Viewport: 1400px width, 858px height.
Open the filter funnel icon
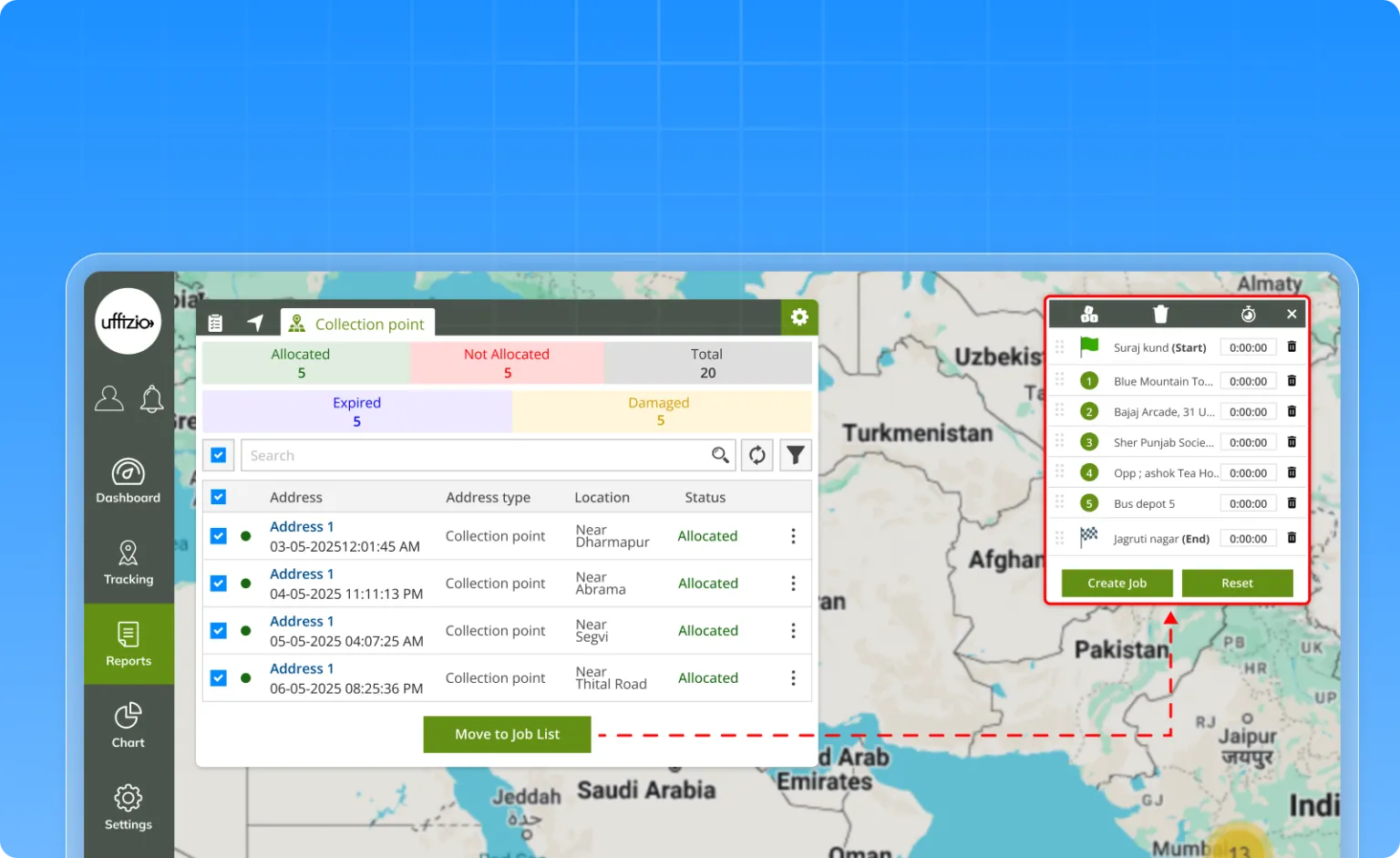pyautogui.click(x=796, y=455)
